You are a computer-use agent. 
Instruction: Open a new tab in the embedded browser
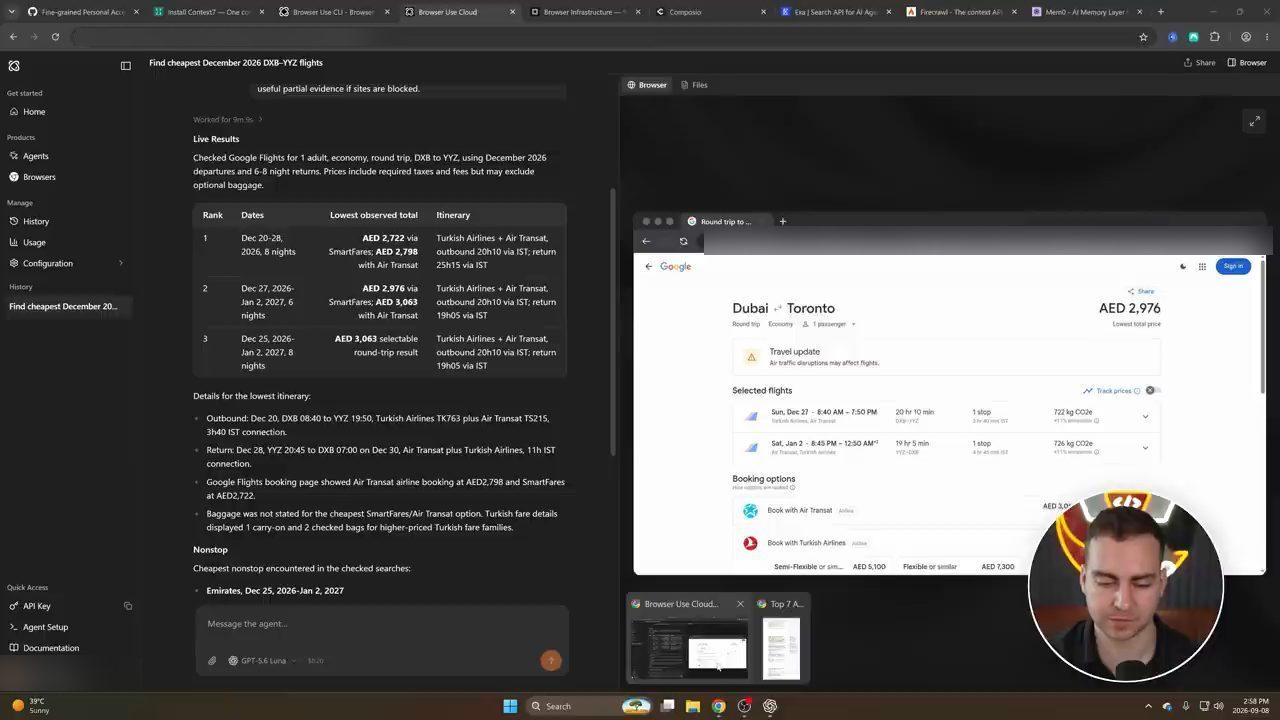coord(783,221)
